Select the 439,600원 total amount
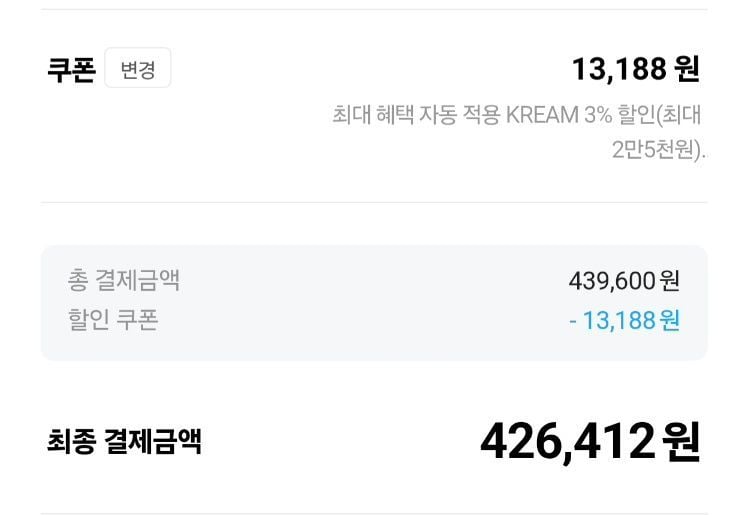 pos(624,281)
